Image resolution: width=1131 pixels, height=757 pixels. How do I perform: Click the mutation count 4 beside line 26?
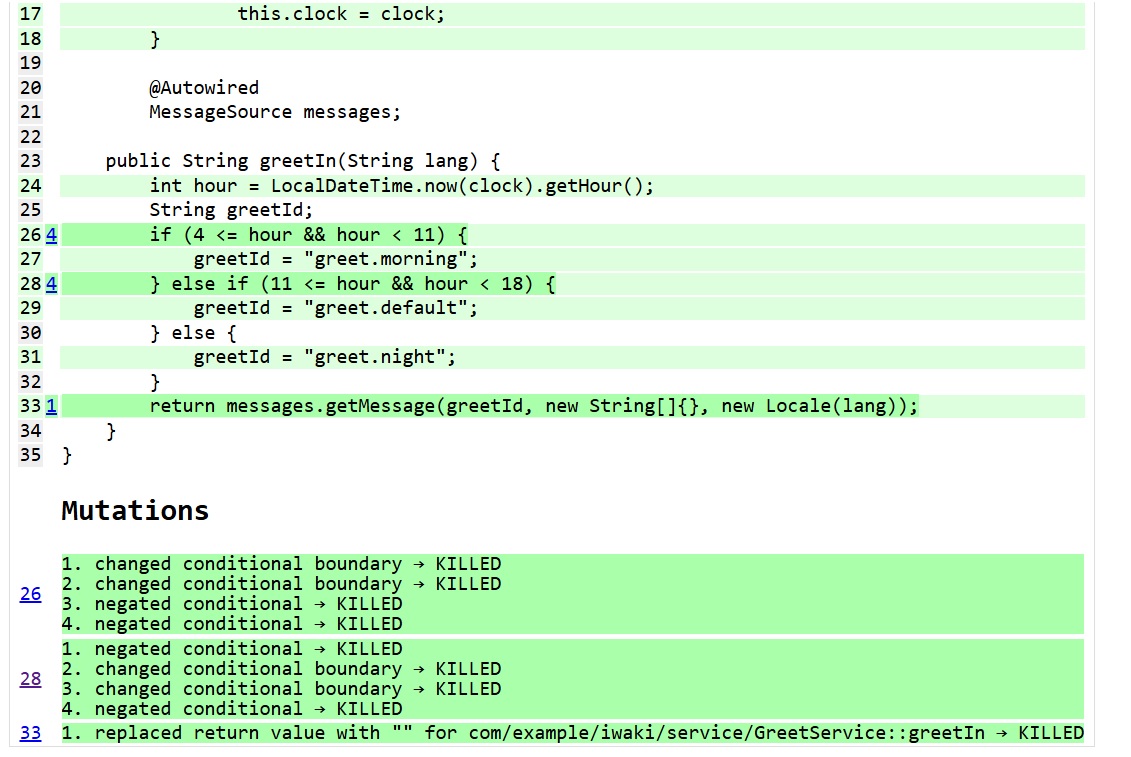51,235
